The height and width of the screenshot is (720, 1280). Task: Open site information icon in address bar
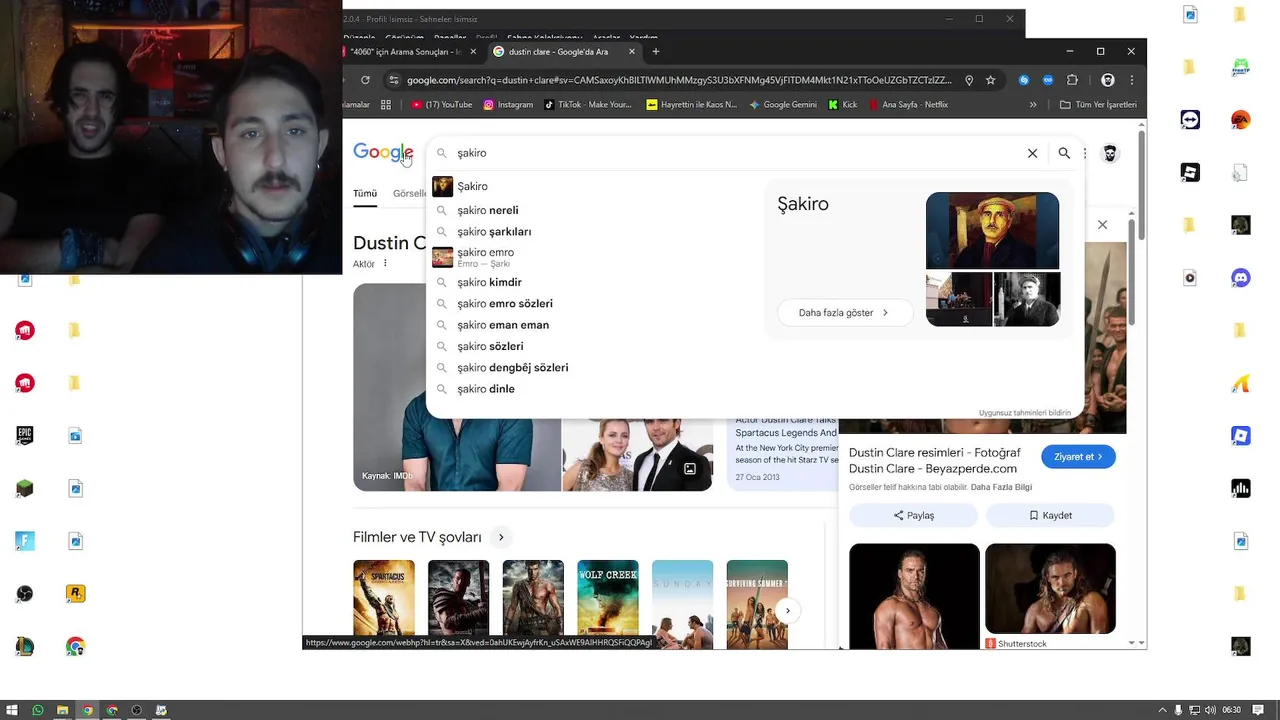[394, 80]
